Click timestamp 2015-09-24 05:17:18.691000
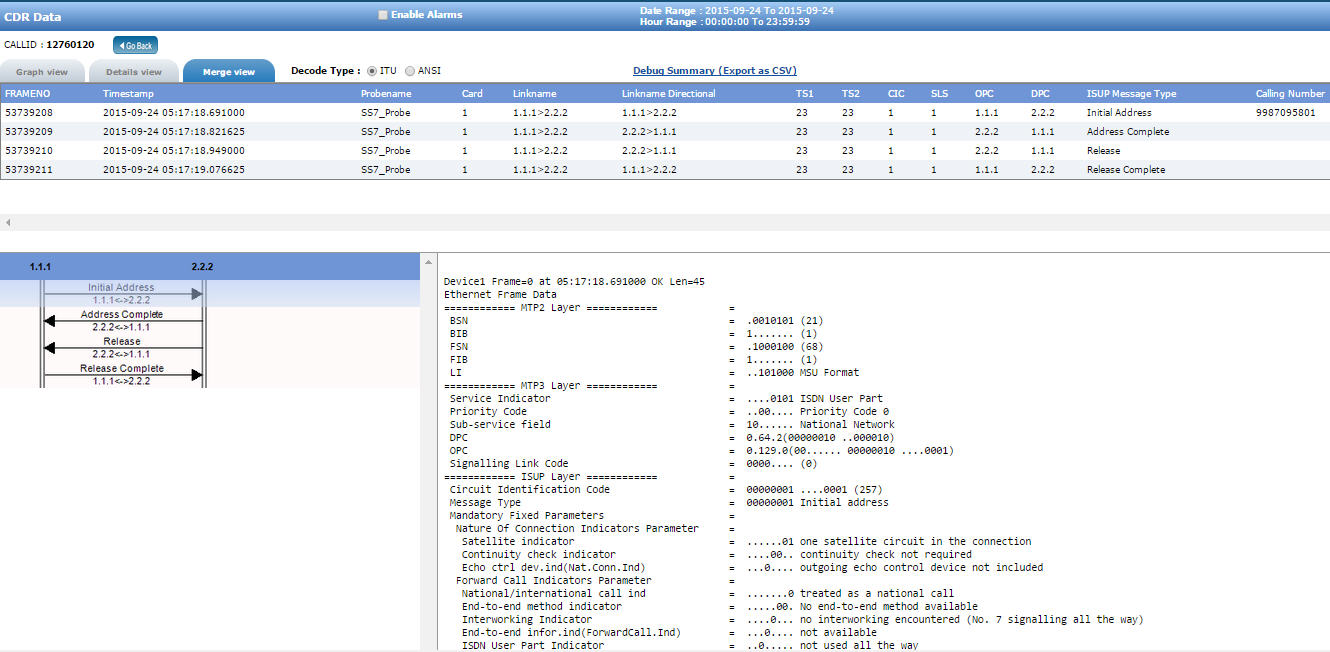 click(x=174, y=113)
